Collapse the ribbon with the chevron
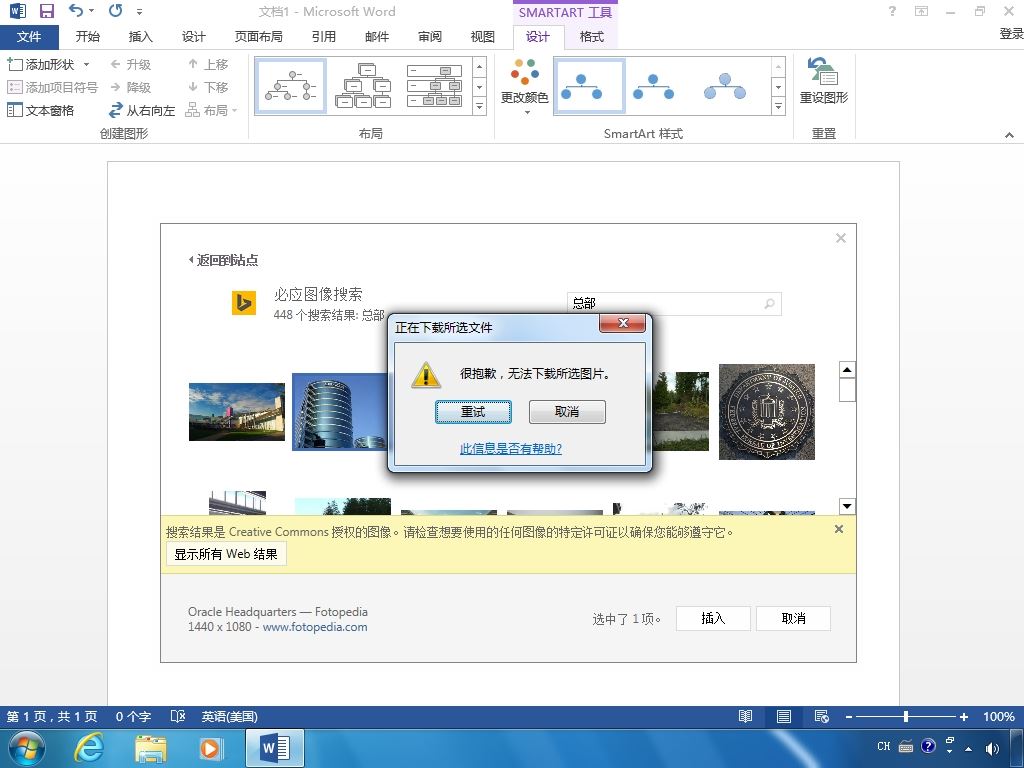 (x=1009, y=135)
